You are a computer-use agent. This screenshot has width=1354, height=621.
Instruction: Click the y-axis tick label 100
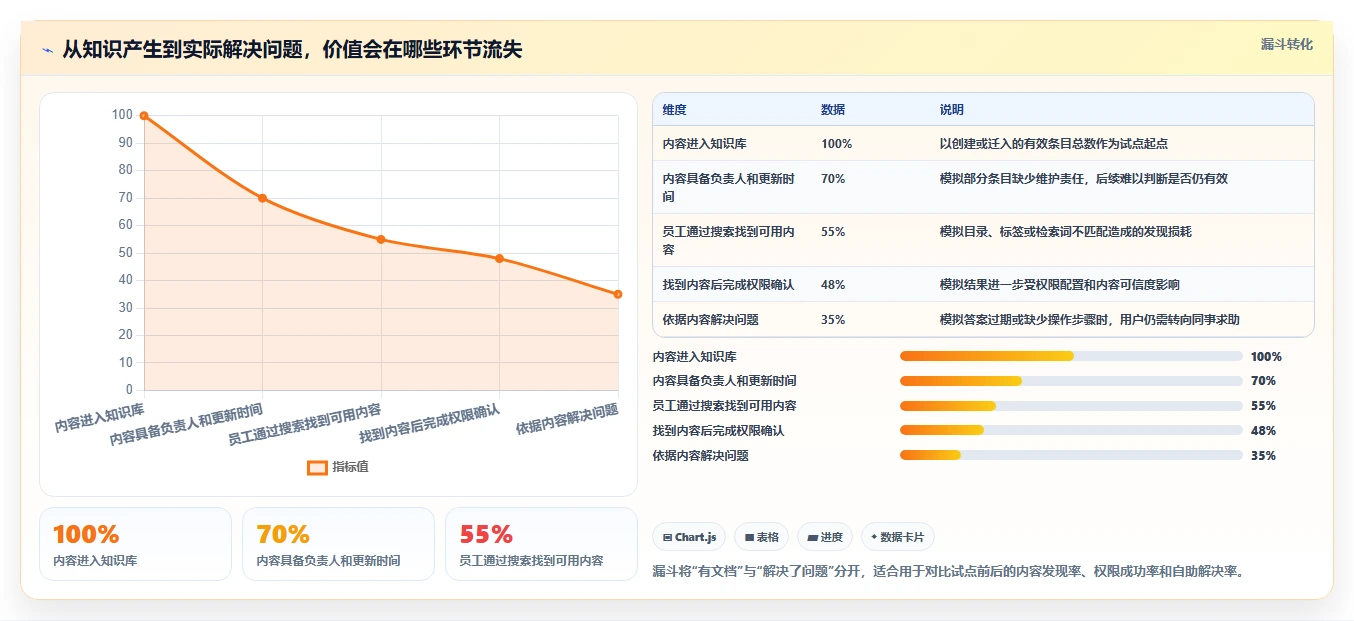(x=122, y=115)
